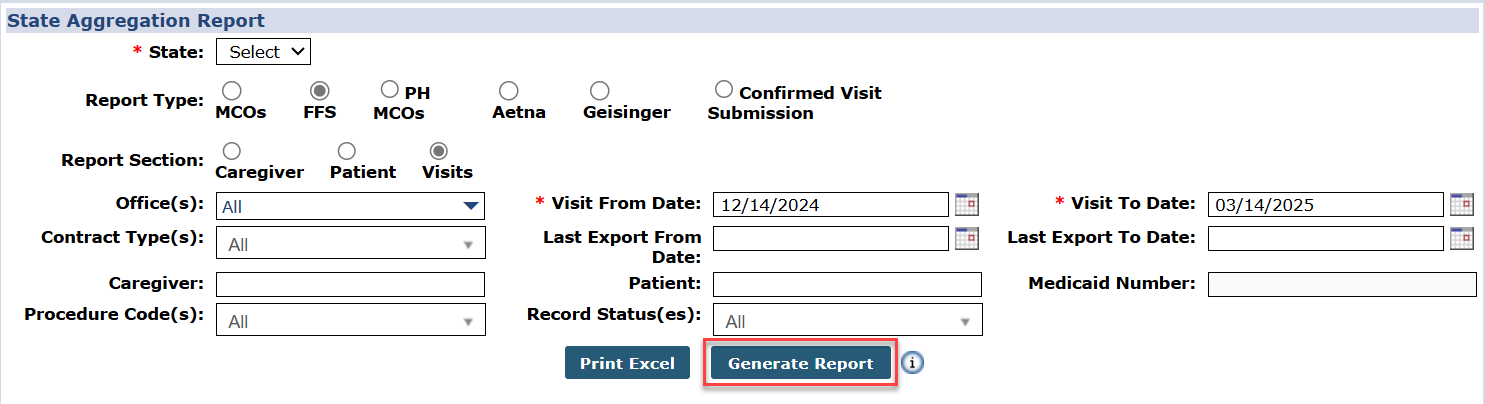This screenshot has width=1485, height=404.
Task: Click the info icon beside Generate Report
Action: click(912, 364)
